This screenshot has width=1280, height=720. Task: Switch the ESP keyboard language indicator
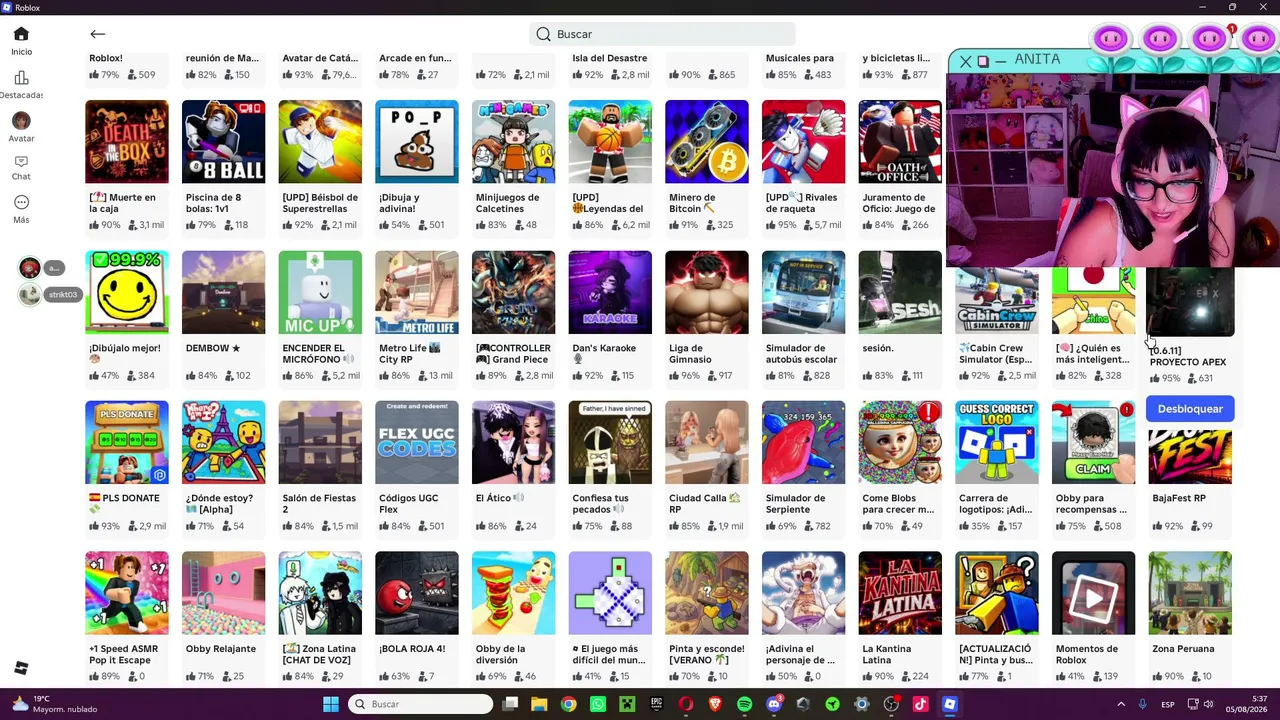coord(1168,704)
